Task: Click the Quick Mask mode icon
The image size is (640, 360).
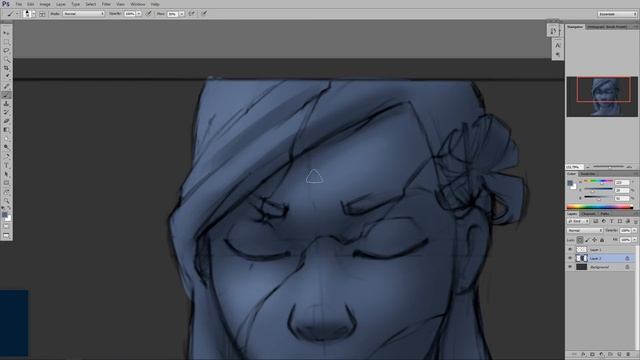Action: point(6,227)
